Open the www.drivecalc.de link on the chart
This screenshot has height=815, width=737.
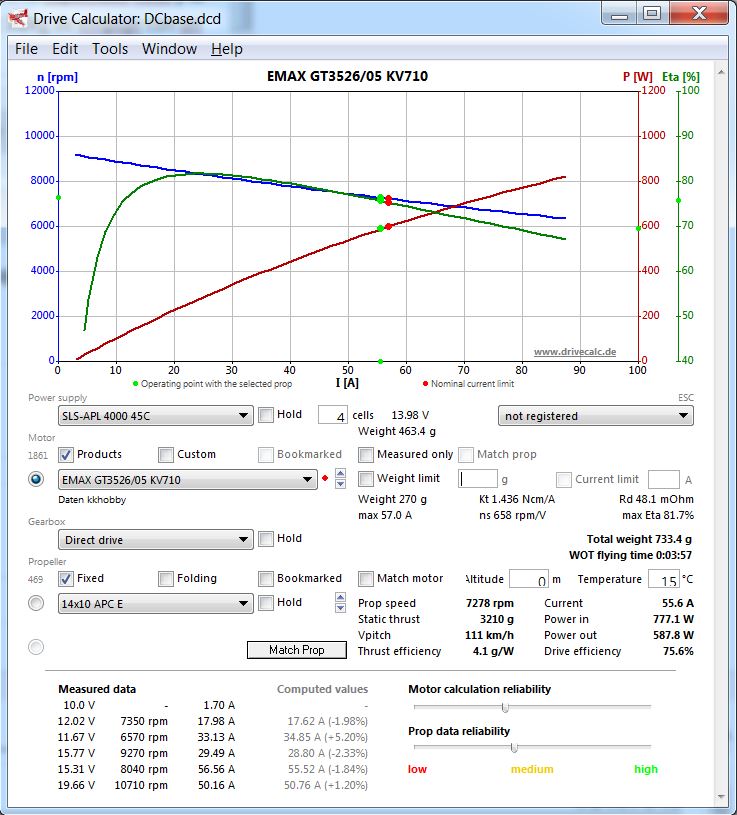coord(575,352)
